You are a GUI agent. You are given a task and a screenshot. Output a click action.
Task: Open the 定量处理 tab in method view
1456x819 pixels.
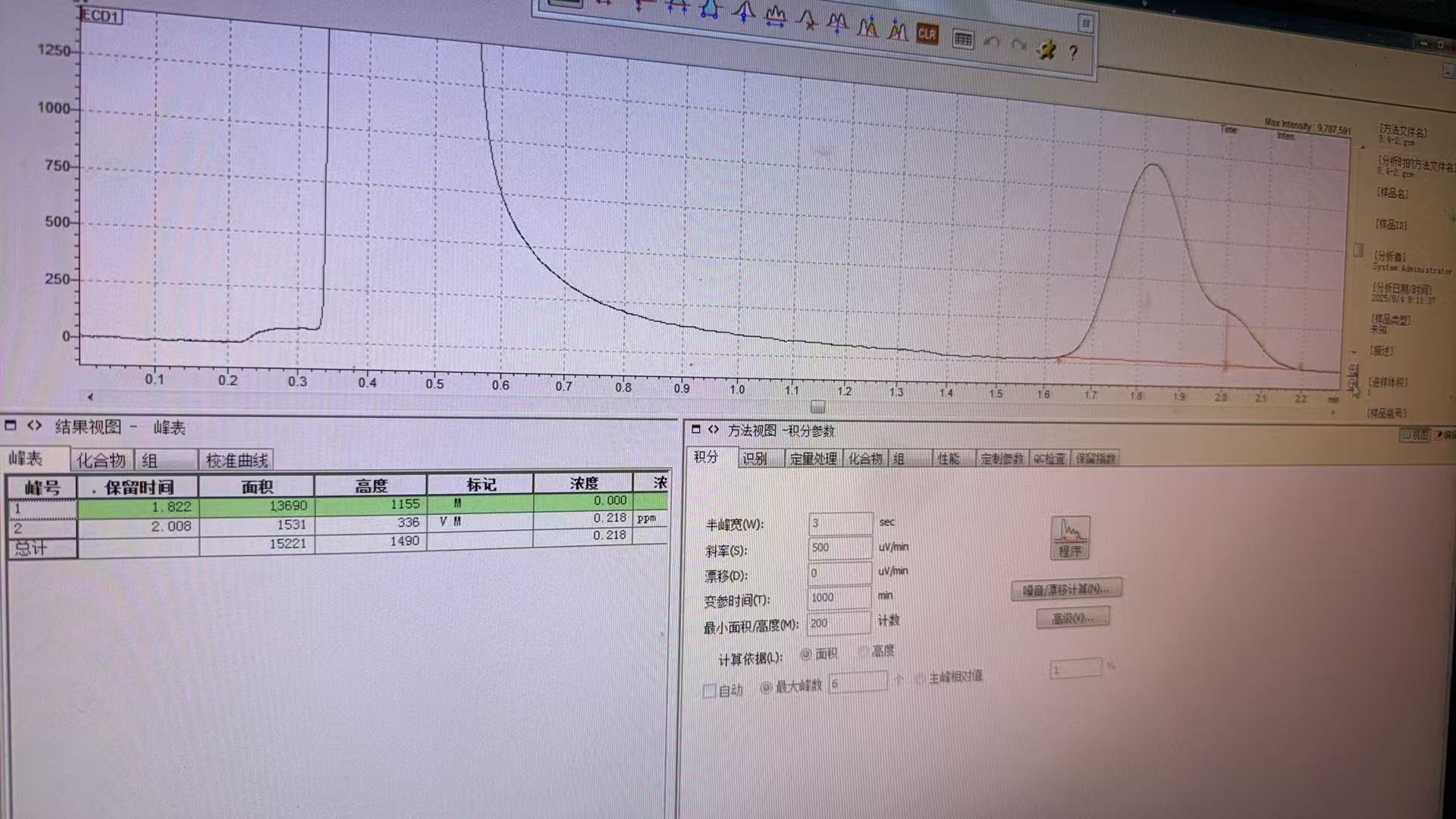coord(812,459)
